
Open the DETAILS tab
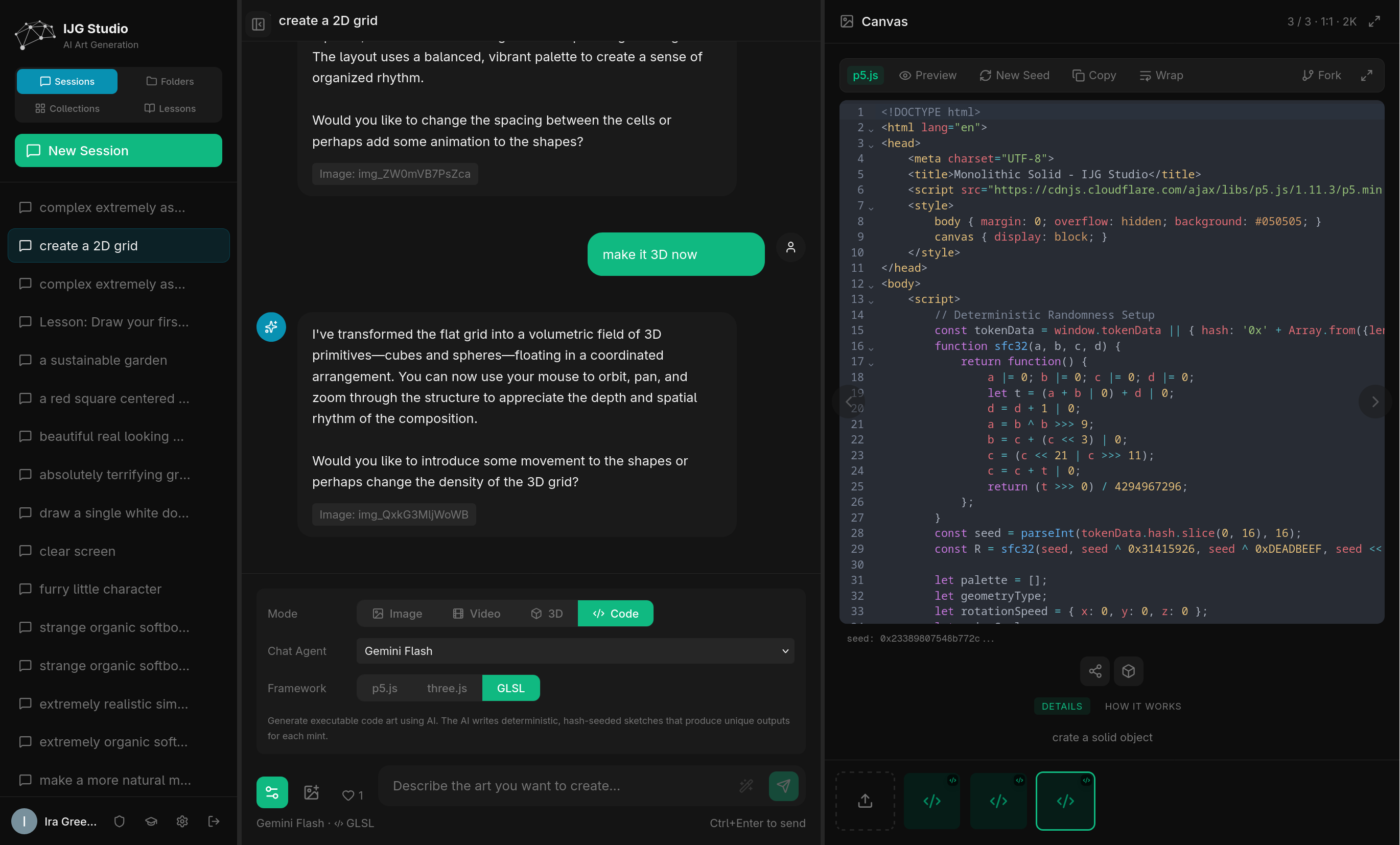(x=1062, y=707)
